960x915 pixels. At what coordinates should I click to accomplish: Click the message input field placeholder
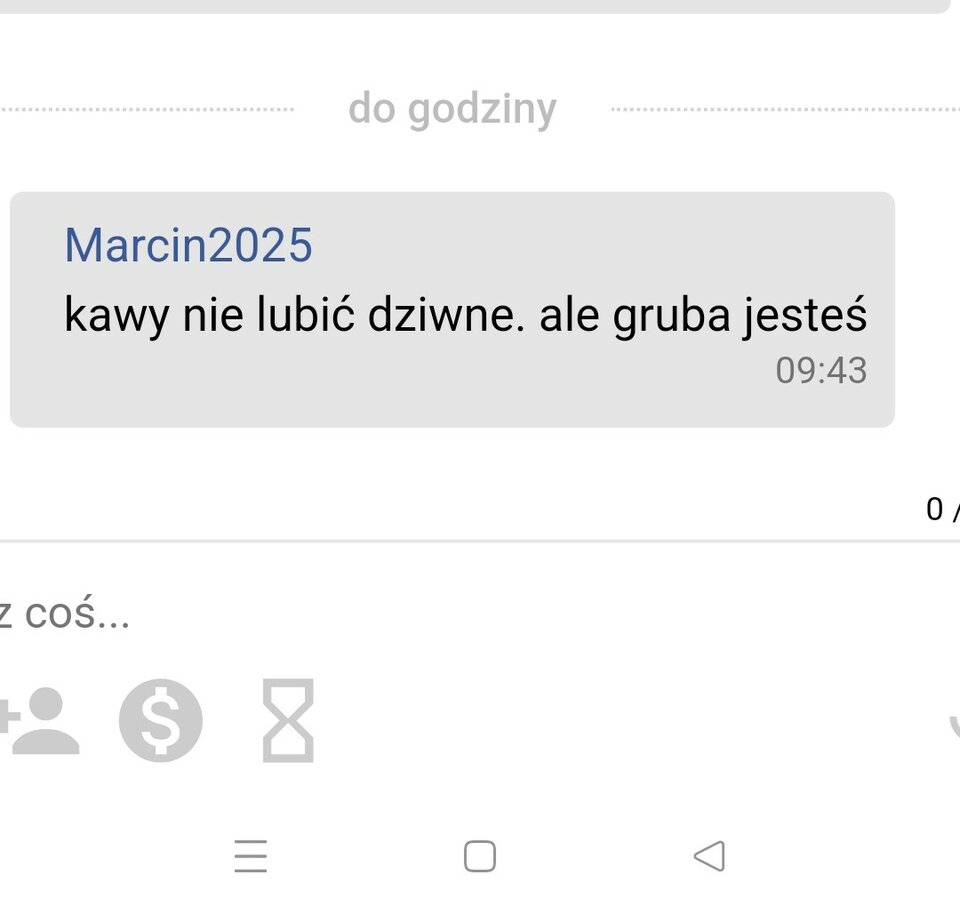click(64, 612)
